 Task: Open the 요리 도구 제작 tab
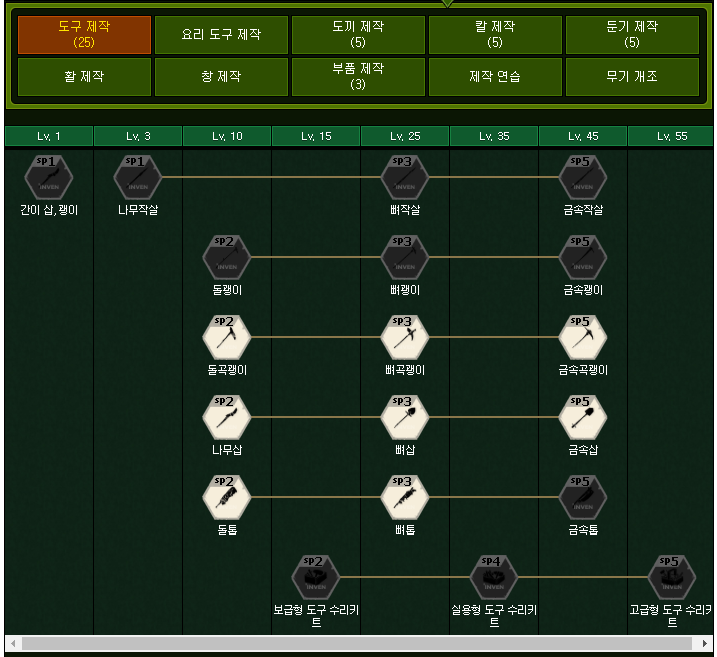221,35
